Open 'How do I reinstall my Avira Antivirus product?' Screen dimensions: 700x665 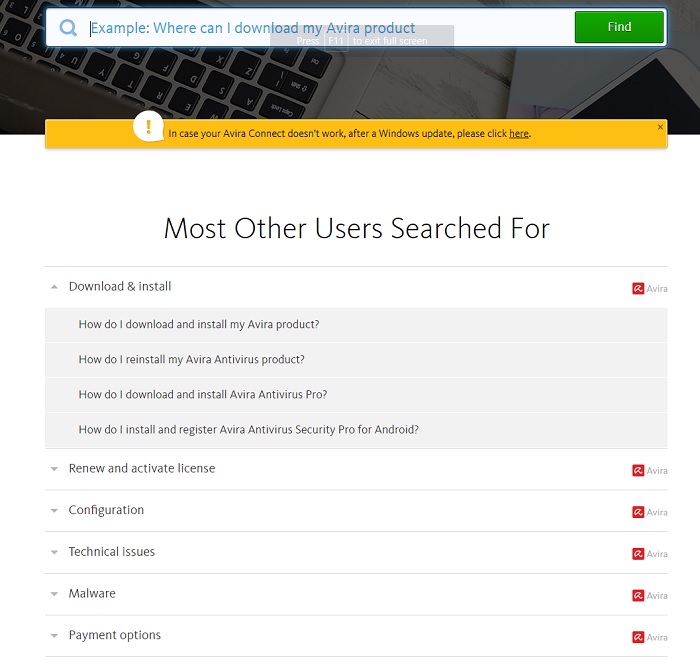point(192,360)
